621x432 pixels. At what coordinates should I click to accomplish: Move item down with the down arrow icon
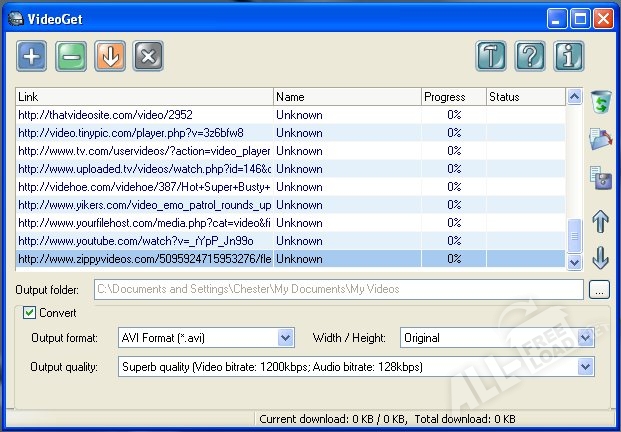point(600,258)
